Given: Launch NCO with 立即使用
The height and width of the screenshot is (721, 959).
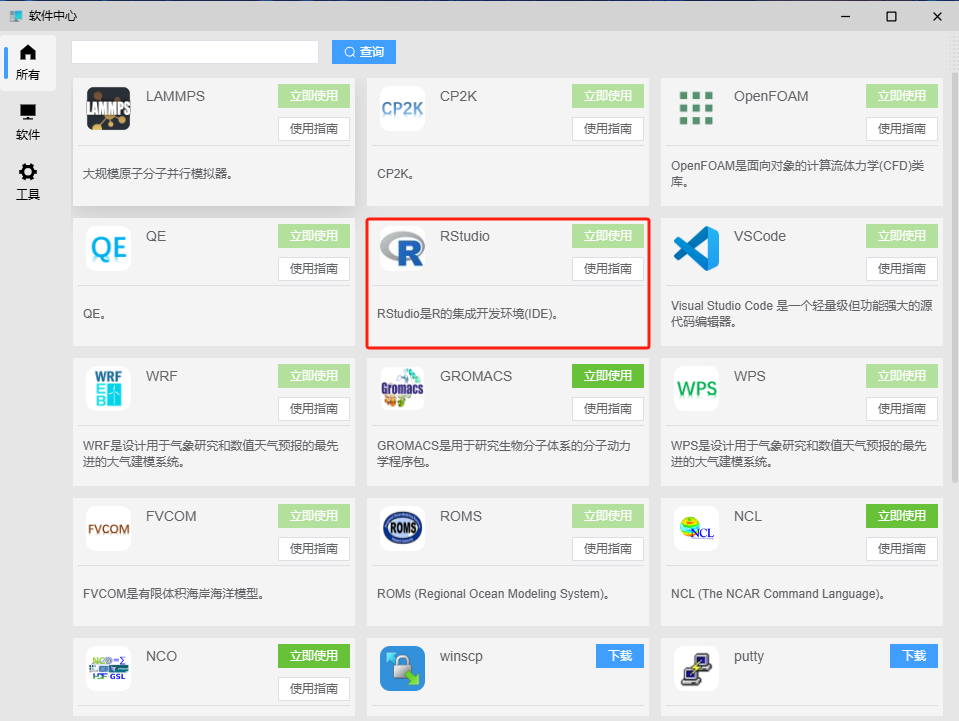Looking at the screenshot, I should tap(314, 656).
